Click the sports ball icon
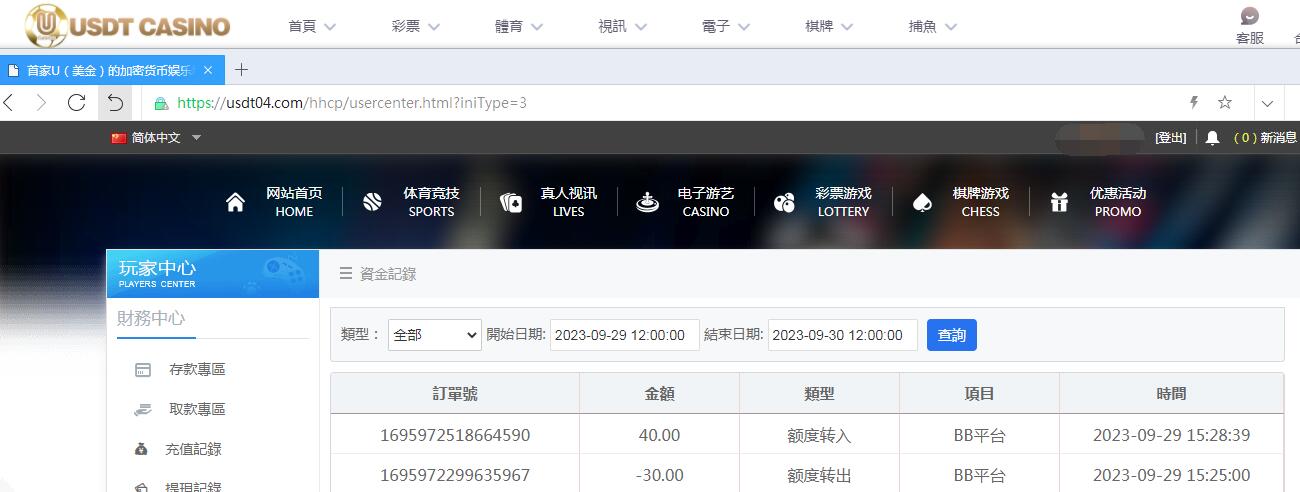 373,202
